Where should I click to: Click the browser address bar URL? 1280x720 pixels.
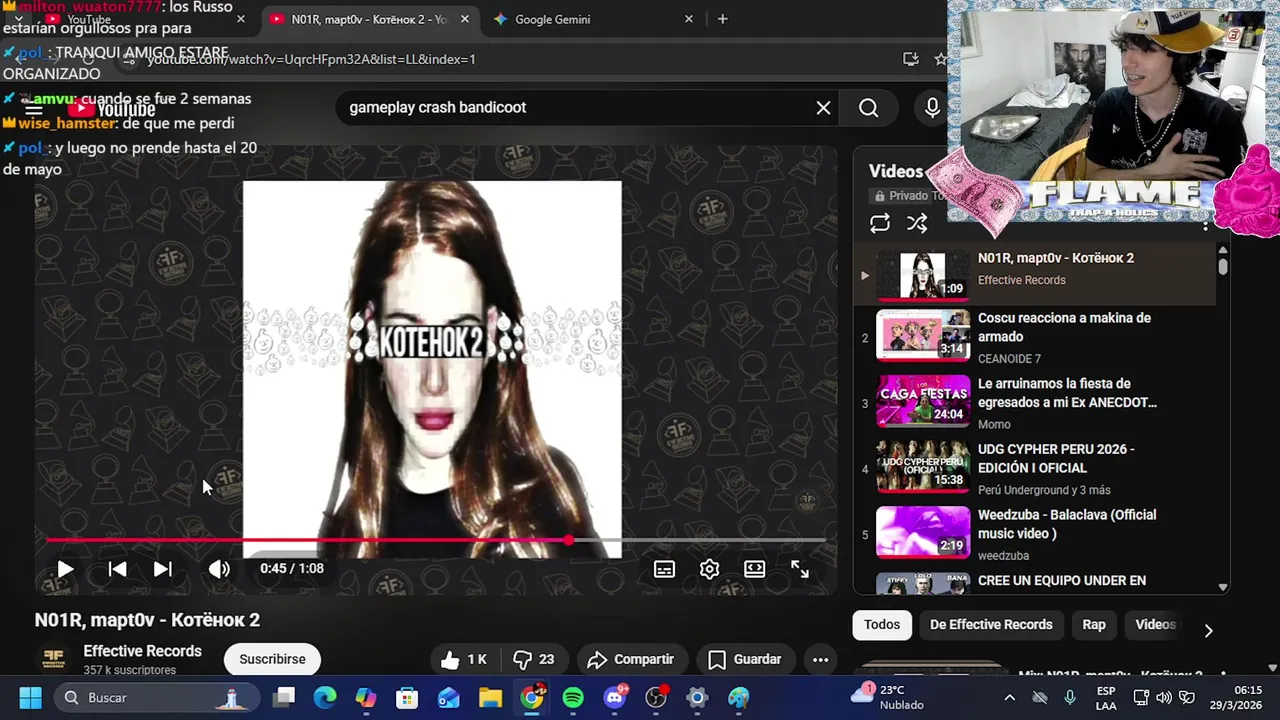311,59
